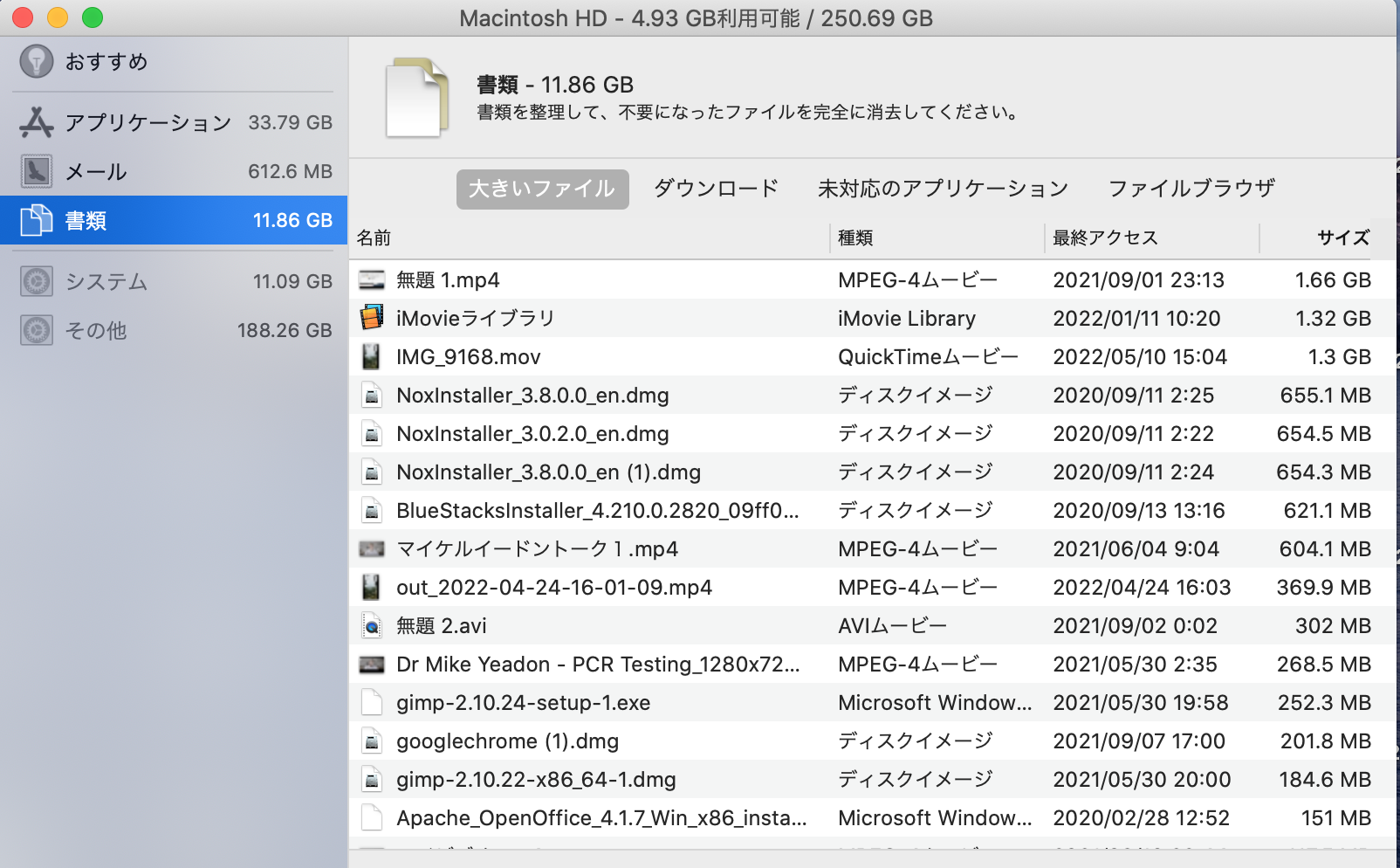Select the システム gear icon
The width and height of the screenshot is (1400, 868).
coord(37,281)
